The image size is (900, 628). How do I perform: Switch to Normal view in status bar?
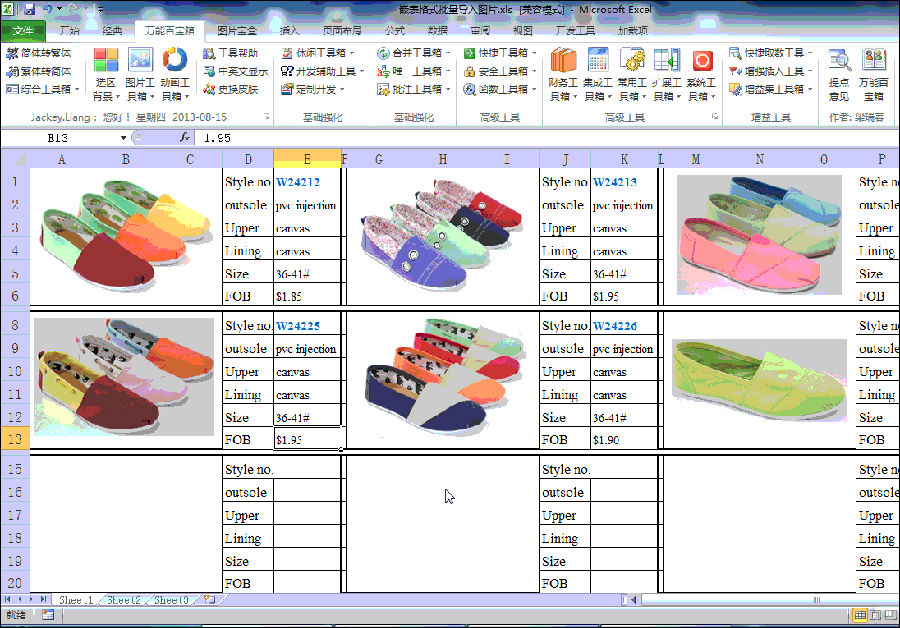coord(860,615)
